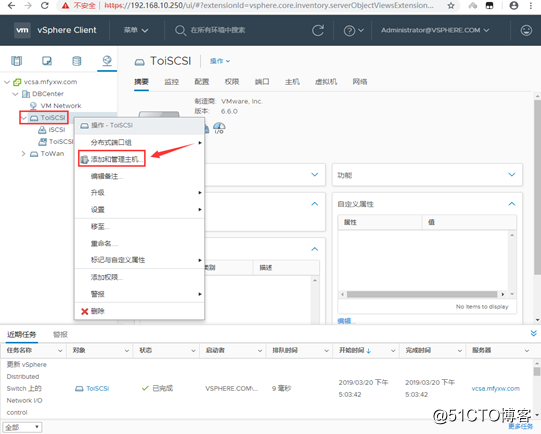Click the custom attributes horizontal scrollbar
This screenshot has width=541, height=434.
pos(422,294)
